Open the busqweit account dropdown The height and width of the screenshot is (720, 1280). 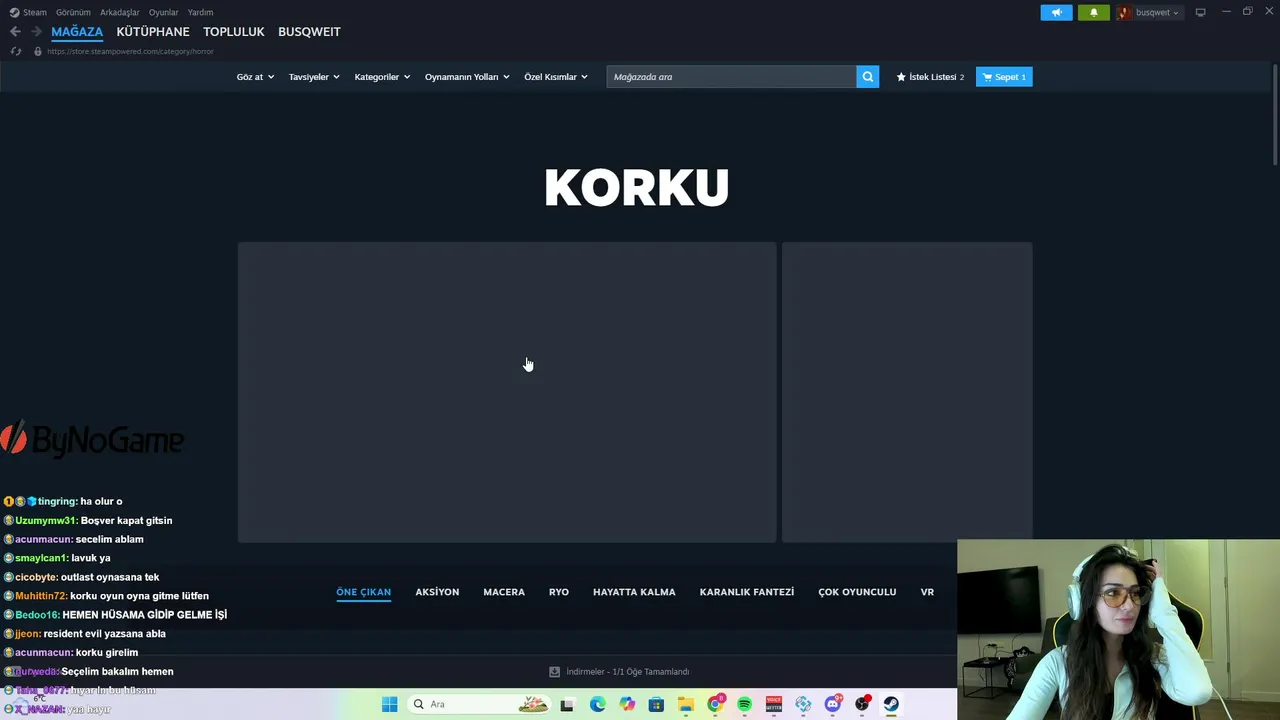pyautogui.click(x=1157, y=12)
